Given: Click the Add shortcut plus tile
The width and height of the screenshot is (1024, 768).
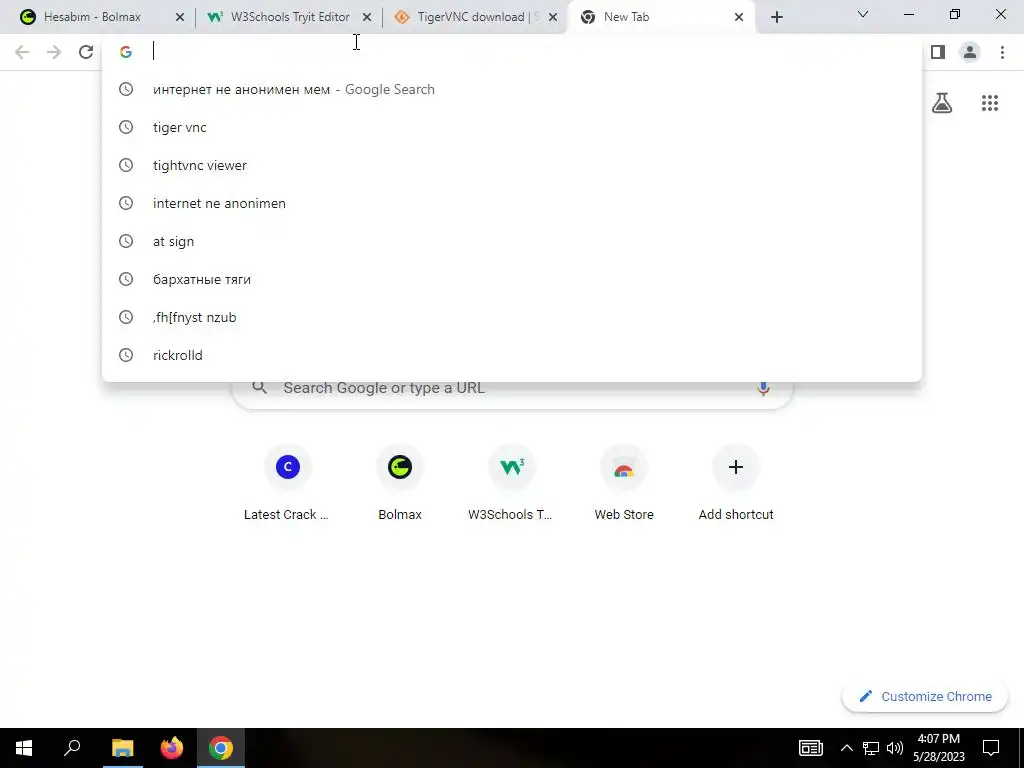Looking at the screenshot, I should pyautogui.click(x=736, y=484).
